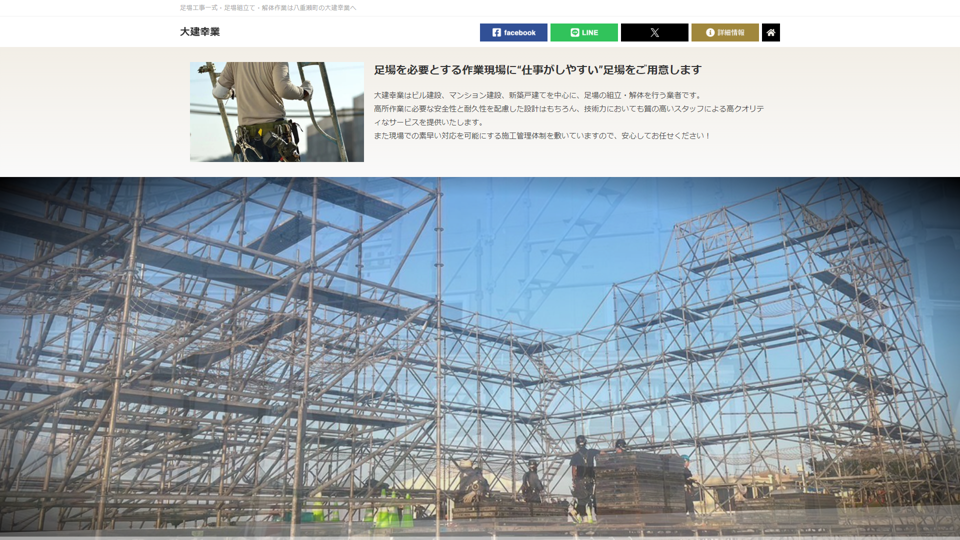Click the top tagline text 足場工事一式

[200, 8]
